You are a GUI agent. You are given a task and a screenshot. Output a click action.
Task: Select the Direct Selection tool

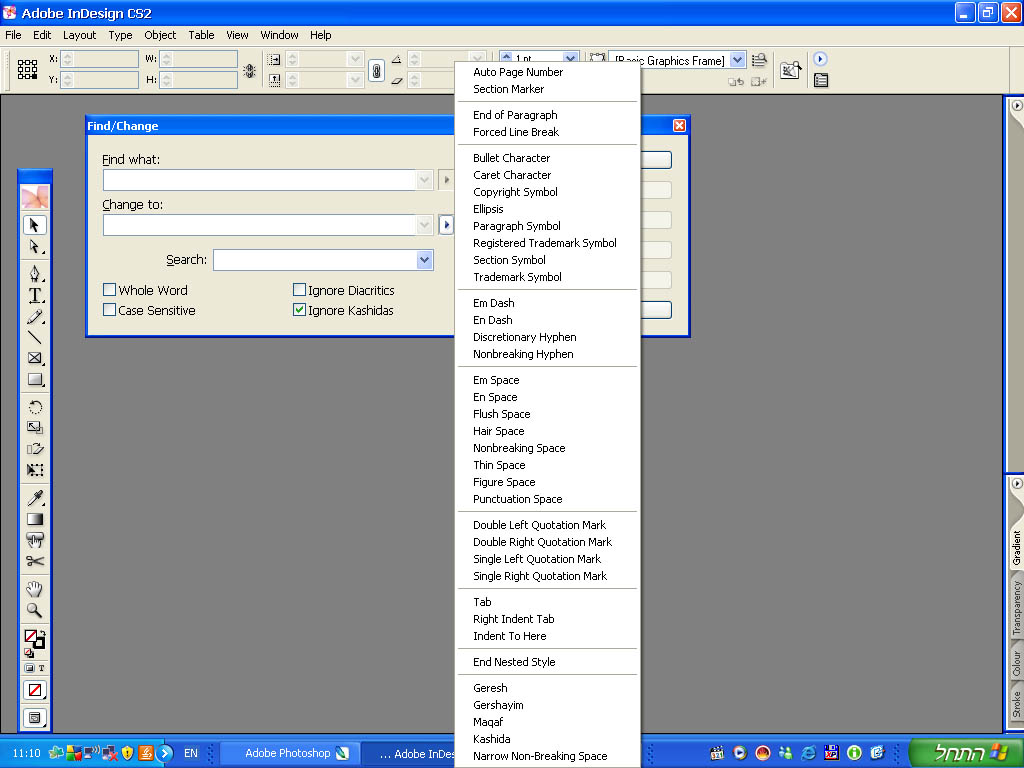[35, 247]
